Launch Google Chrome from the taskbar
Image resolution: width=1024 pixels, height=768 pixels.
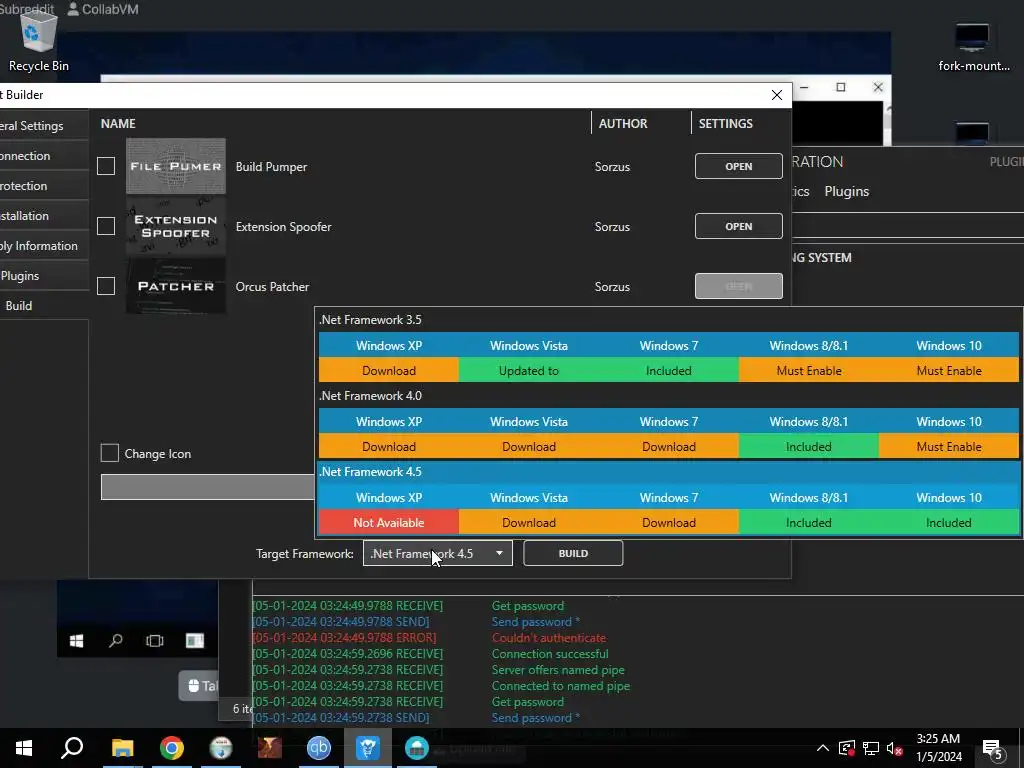click(x=171, y=748)
